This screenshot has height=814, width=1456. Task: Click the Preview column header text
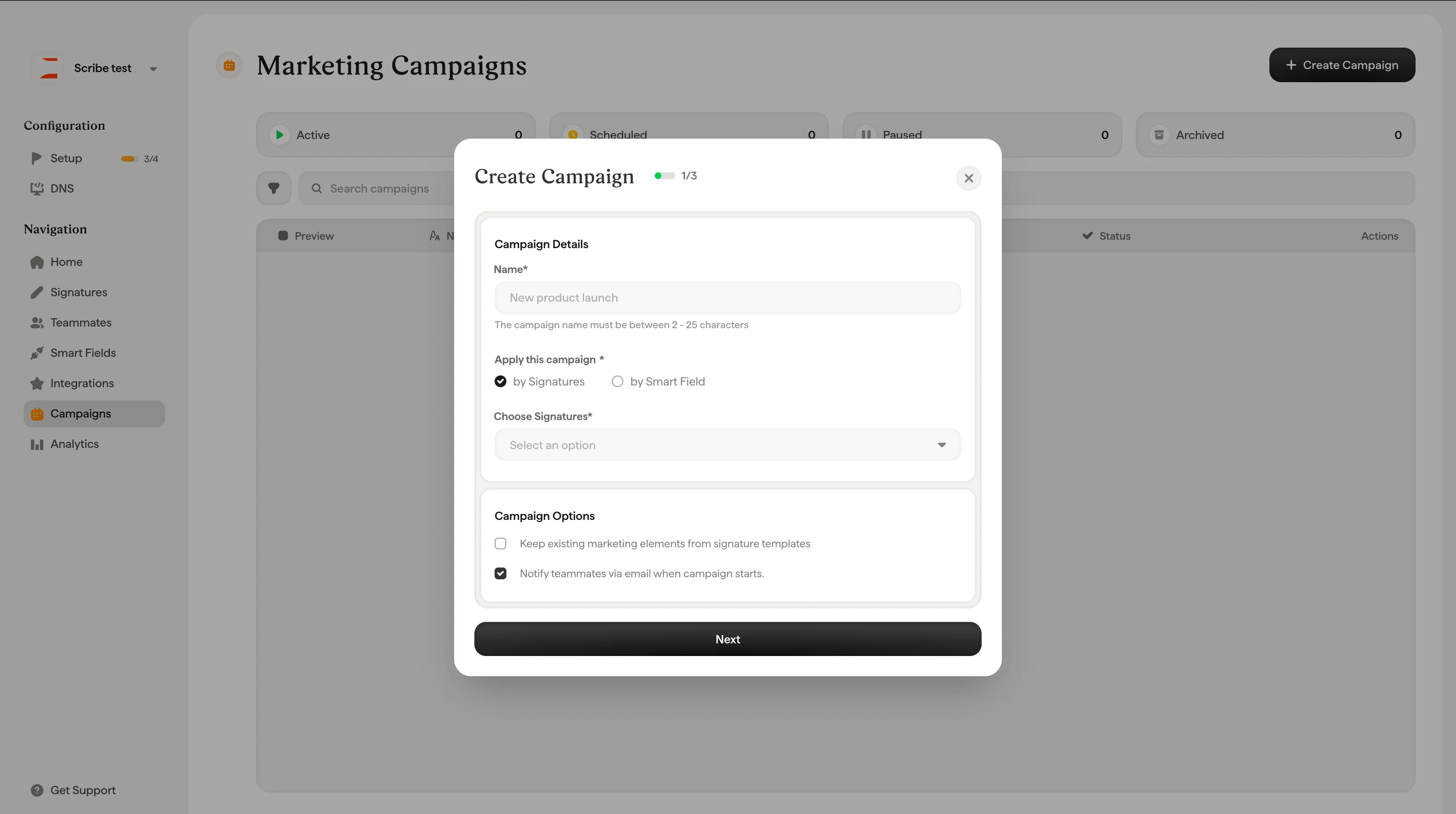pyautogui.click(x=314, y=236)
